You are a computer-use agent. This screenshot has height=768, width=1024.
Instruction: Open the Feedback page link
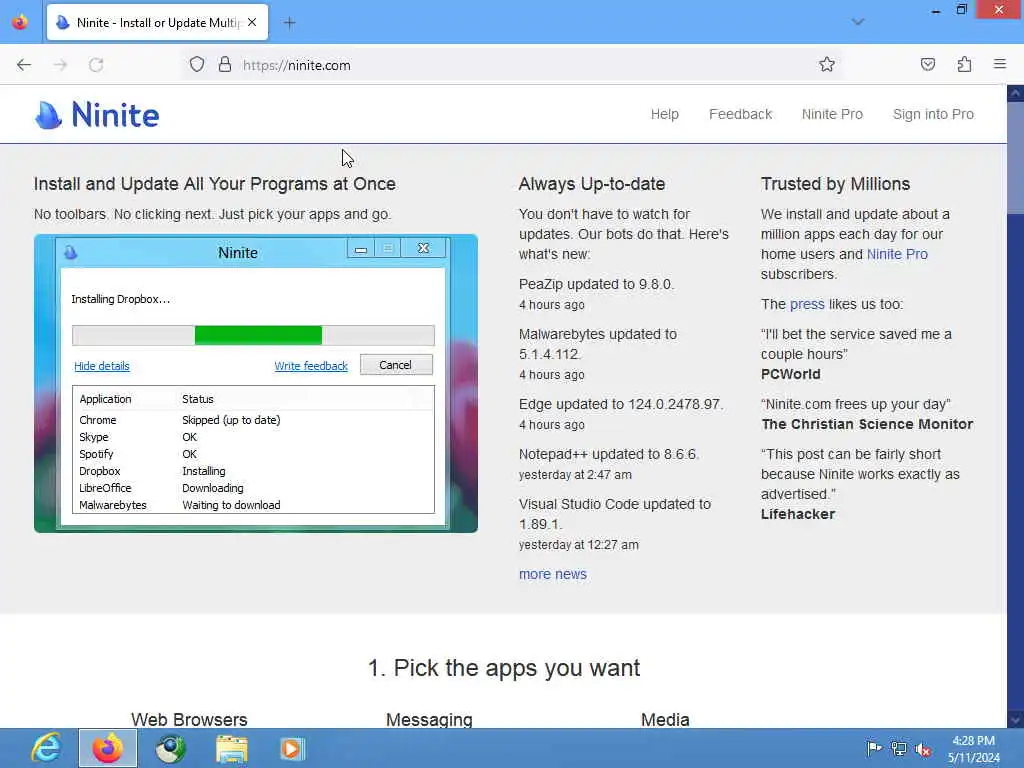pos(740,114)
